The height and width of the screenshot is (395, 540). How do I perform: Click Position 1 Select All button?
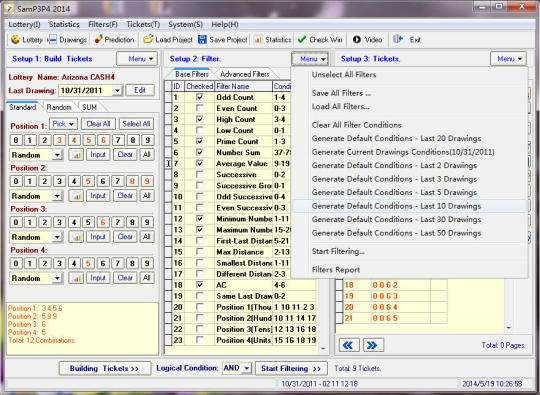coord(136,124)
